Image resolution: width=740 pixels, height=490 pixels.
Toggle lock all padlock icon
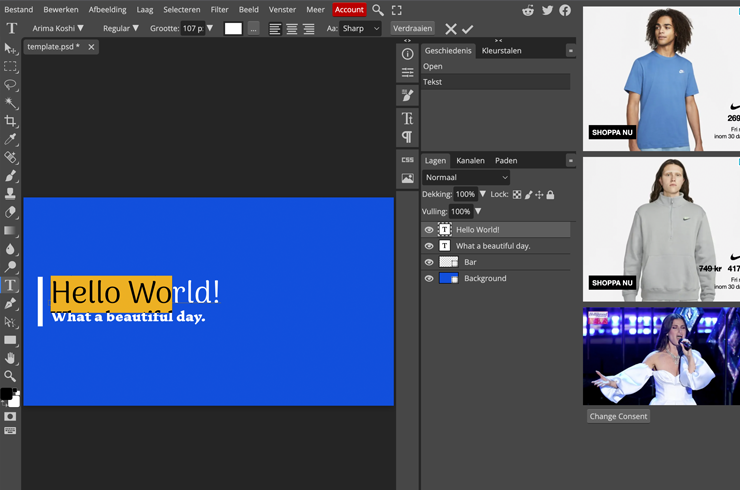pyautogui.click(x=550, y=194)
